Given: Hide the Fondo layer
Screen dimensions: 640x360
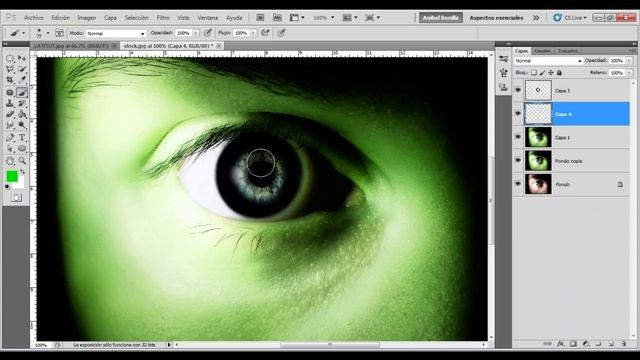Looking at the screenshot, I should click(x=518, y=184).
